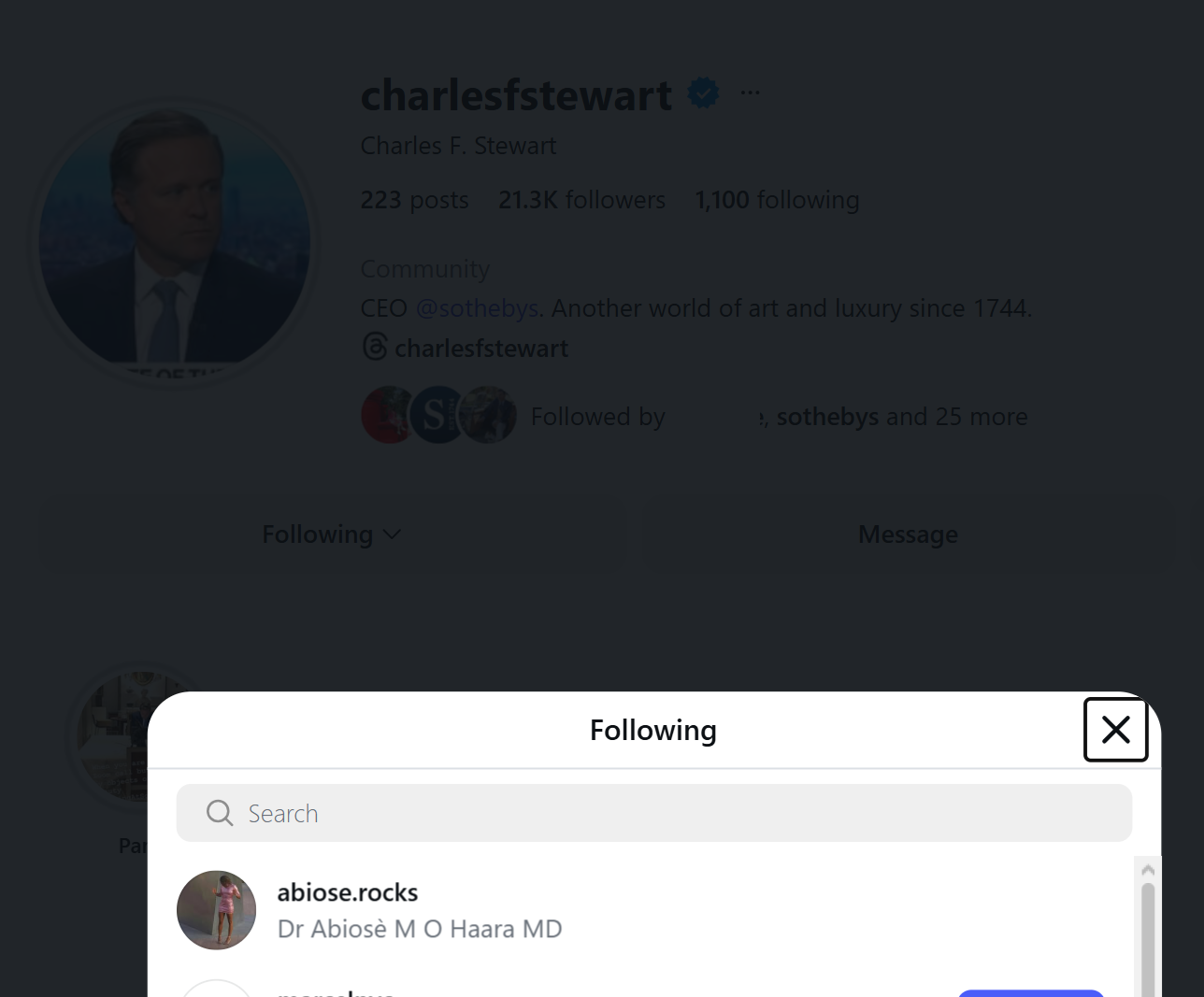1204x997 pixels.
Task: Follow the @sothebys link in bio
Action: tap(477, 308)
